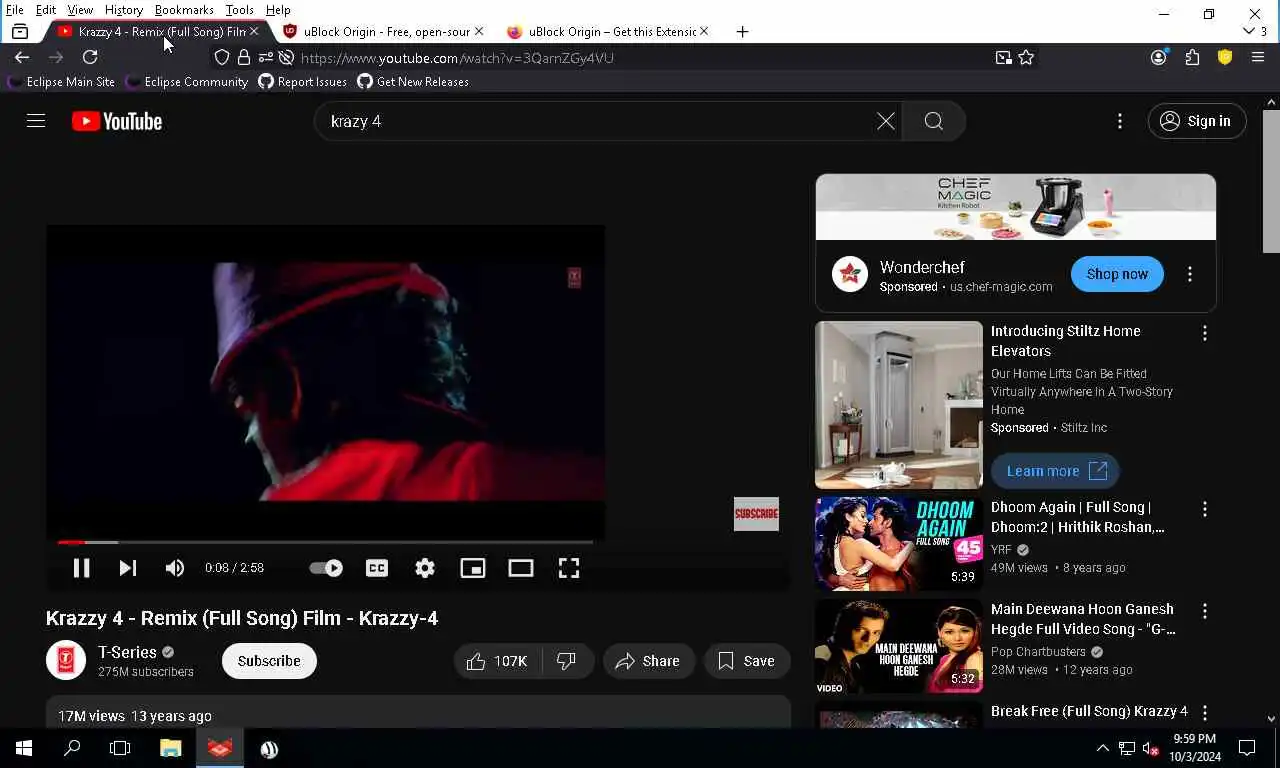The image size is (1280, 768).
Task: Click the Chef Magic banner ad
Action: [x=1015, y=207]
